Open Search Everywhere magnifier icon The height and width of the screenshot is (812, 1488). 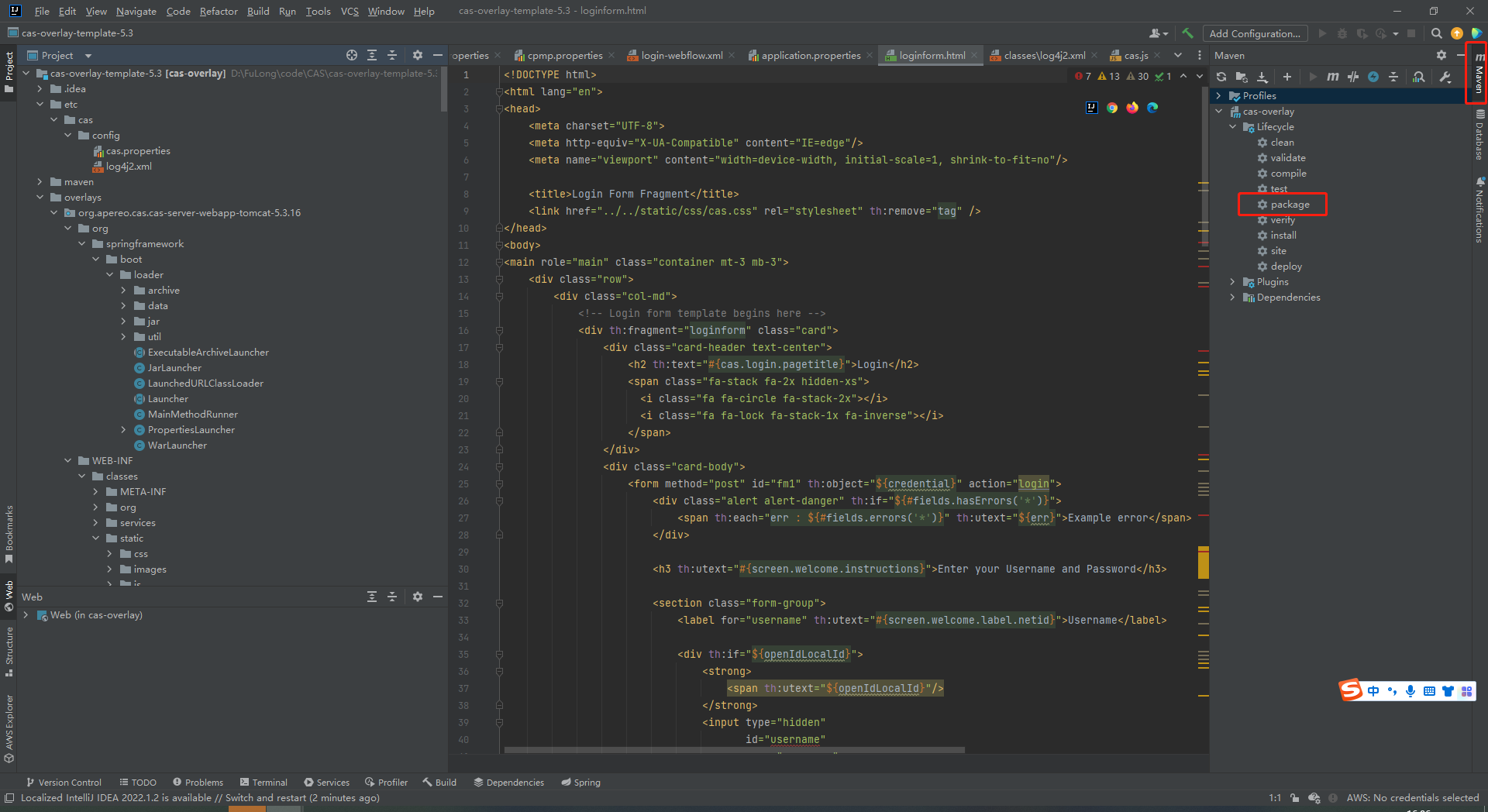pyautogui.click(x=1437, y=33)
